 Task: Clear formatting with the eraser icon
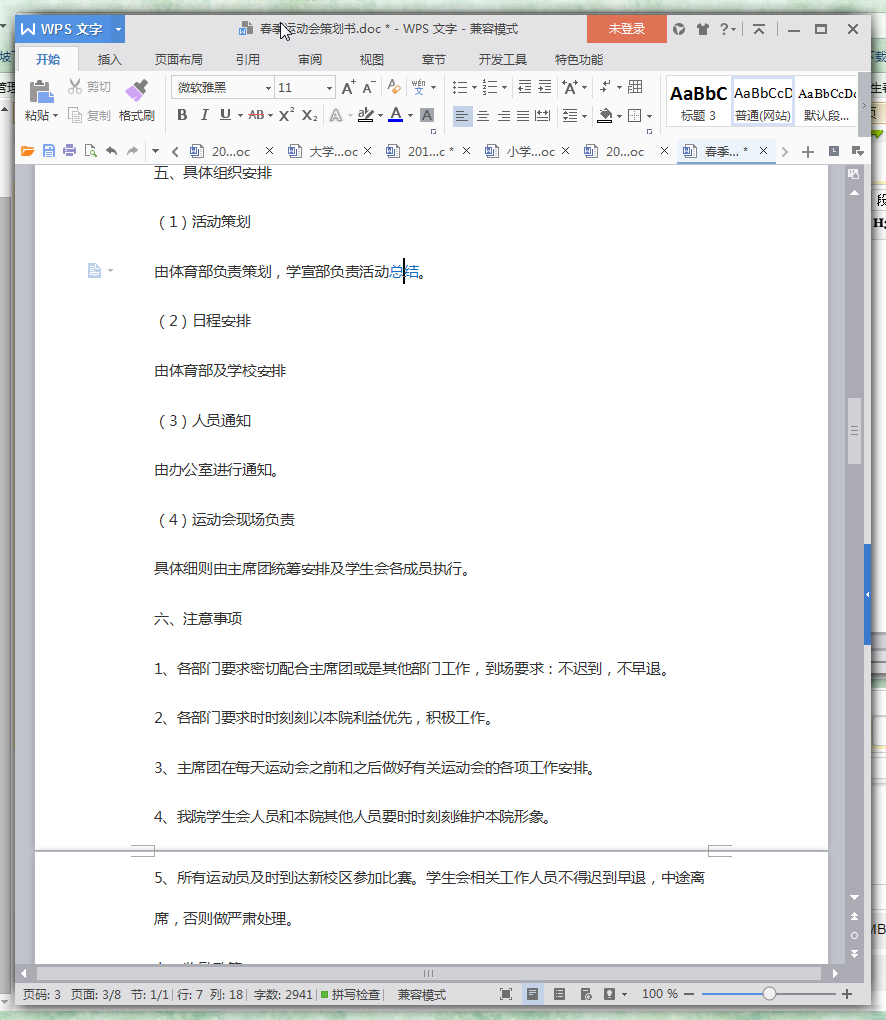point(394,87)
